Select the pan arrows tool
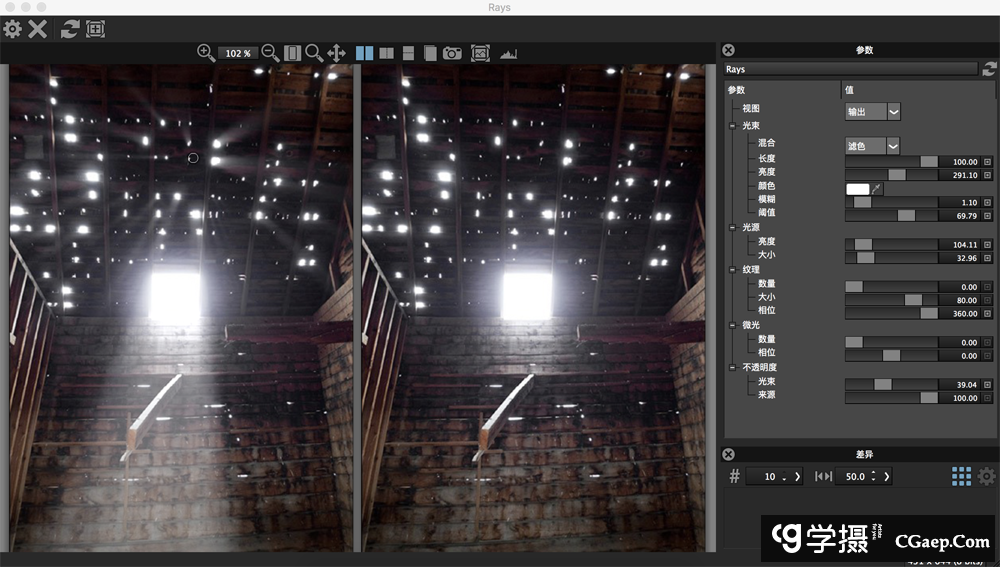1000x567 pixels. pyautogui.click(x=336, y=53)
